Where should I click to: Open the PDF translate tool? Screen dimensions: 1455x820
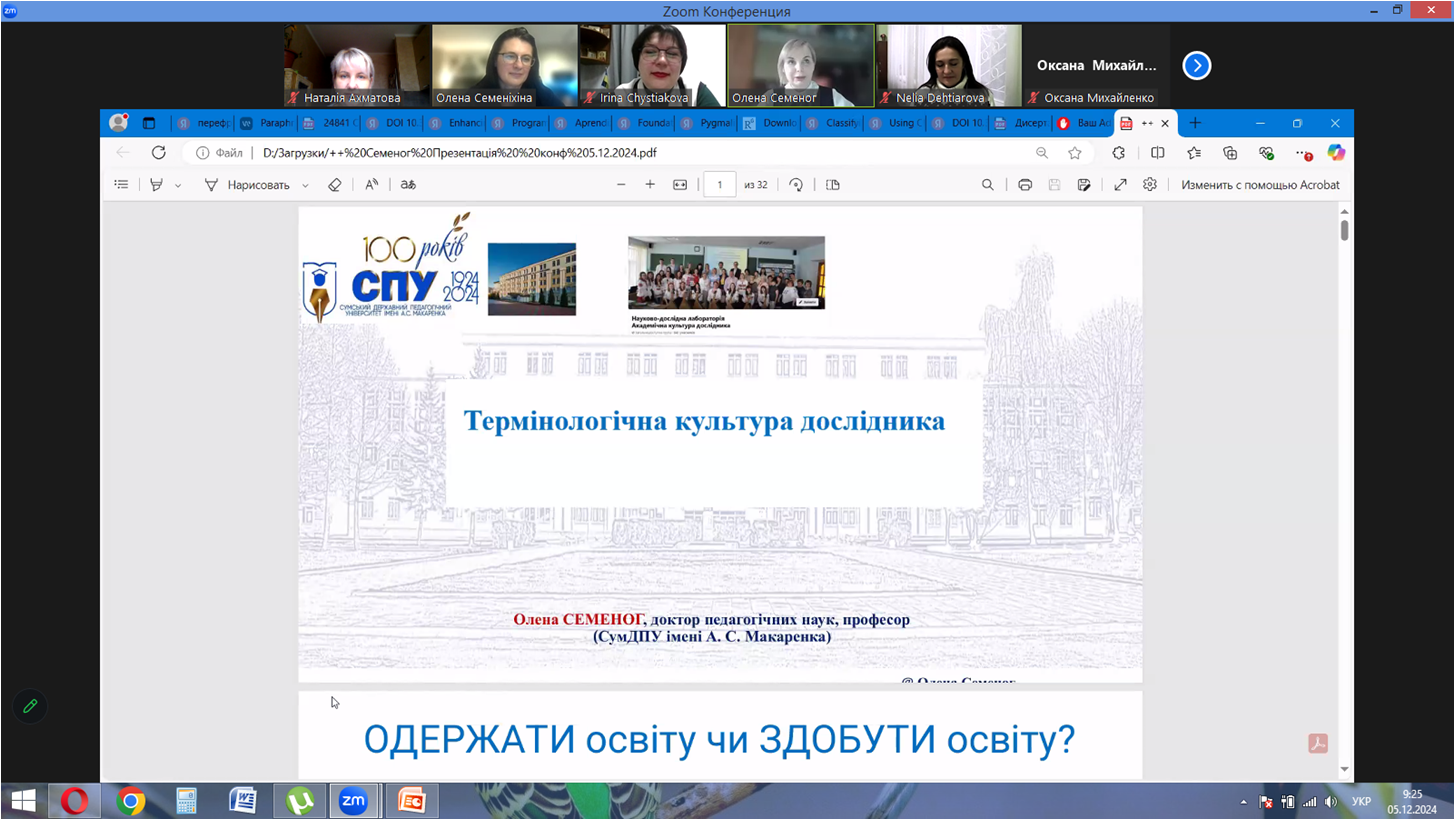pyautogui.click(x=408, y=185)
